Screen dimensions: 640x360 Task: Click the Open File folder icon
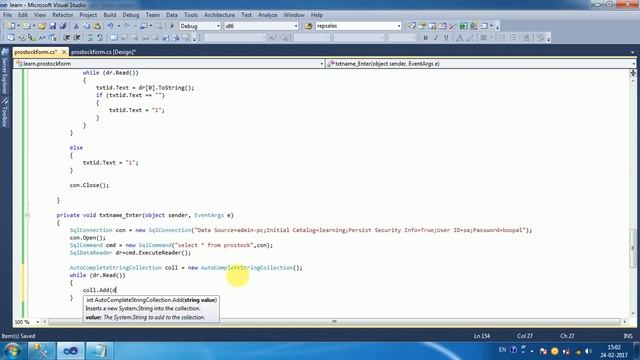tap(42, 26)
